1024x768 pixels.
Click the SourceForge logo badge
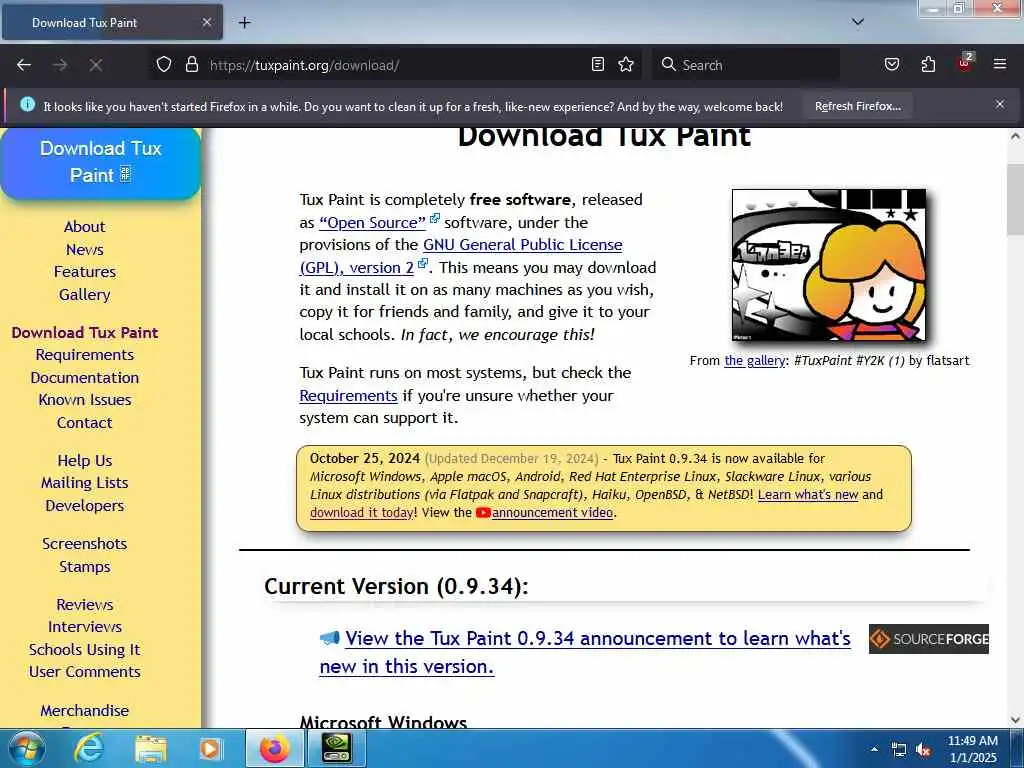(x=928, y=639)
